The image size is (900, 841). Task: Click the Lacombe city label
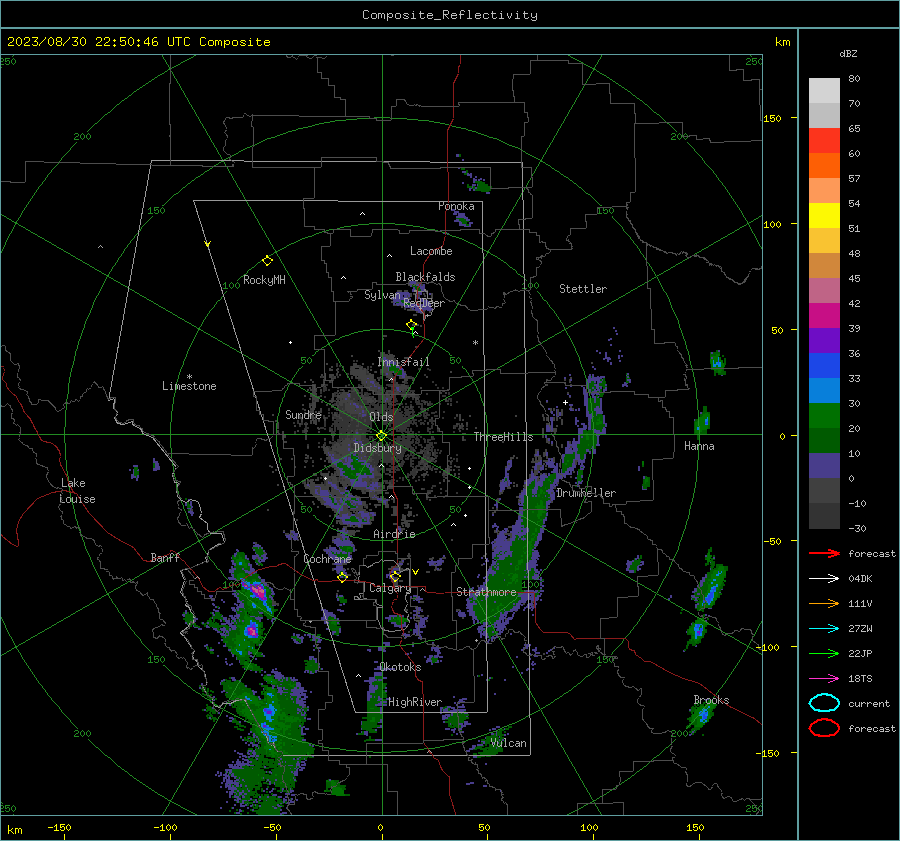431,251
